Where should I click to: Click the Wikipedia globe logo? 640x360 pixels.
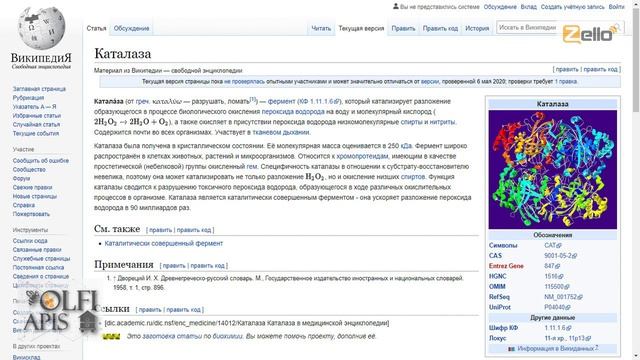point(41,28)
